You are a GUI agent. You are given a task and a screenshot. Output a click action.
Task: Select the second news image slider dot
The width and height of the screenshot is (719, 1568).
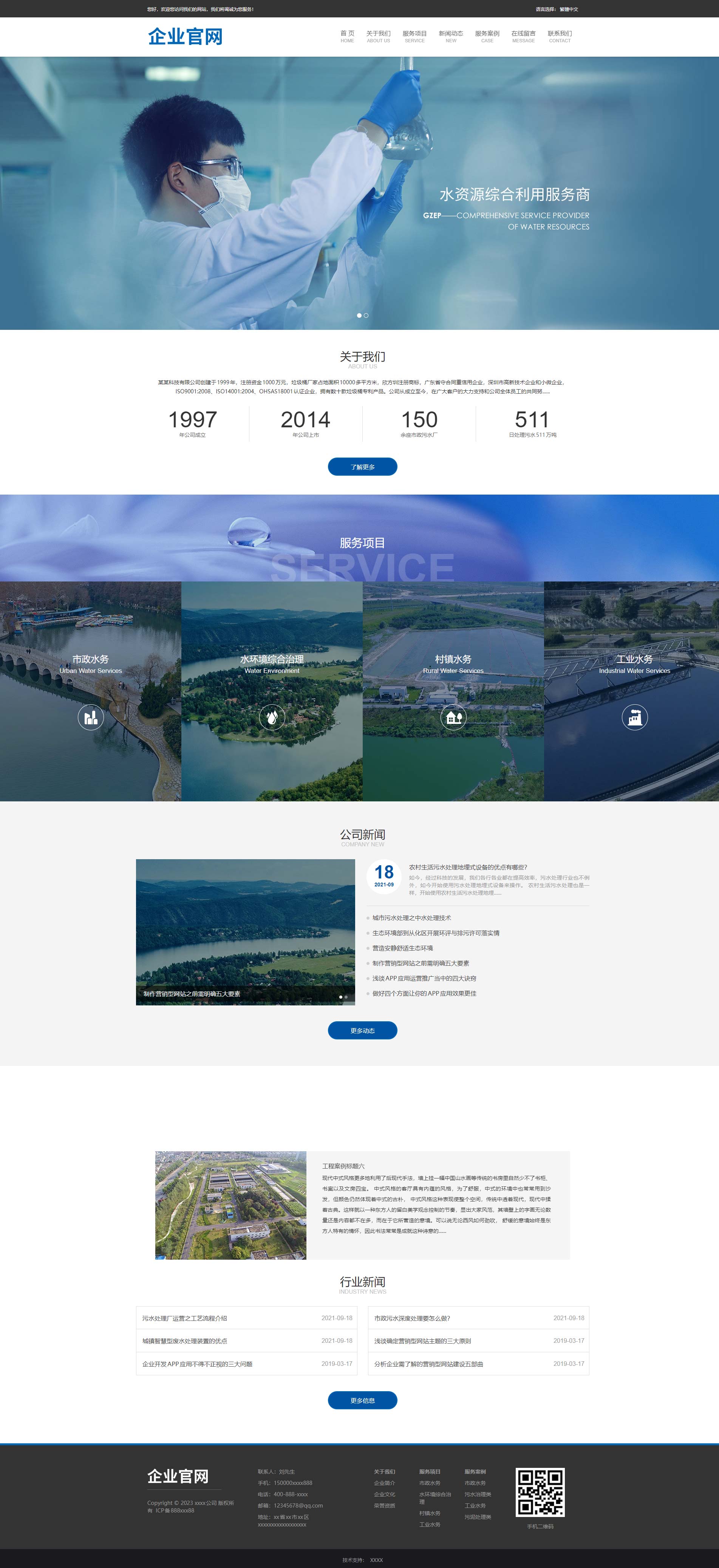[x=346, y=996]
